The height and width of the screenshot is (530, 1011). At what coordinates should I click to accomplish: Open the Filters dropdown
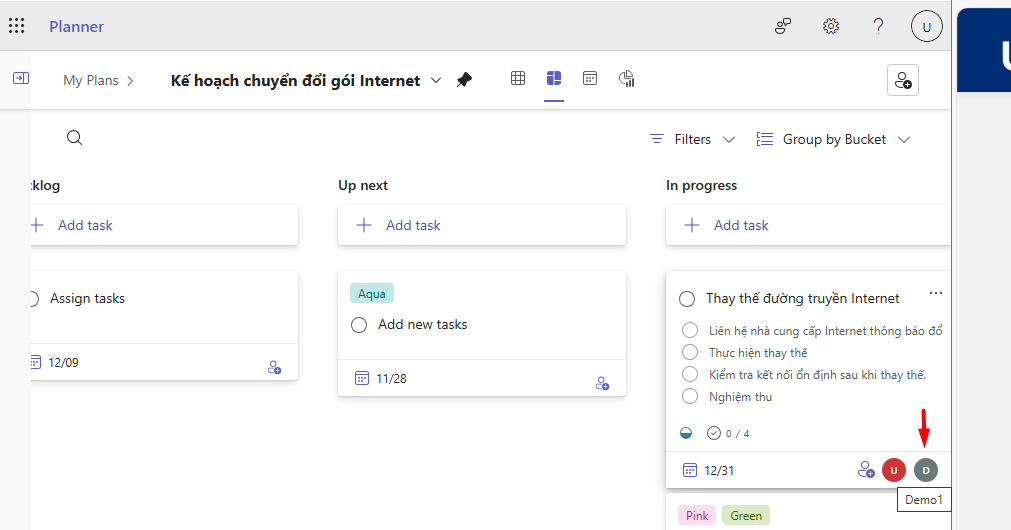pos(692,139)
